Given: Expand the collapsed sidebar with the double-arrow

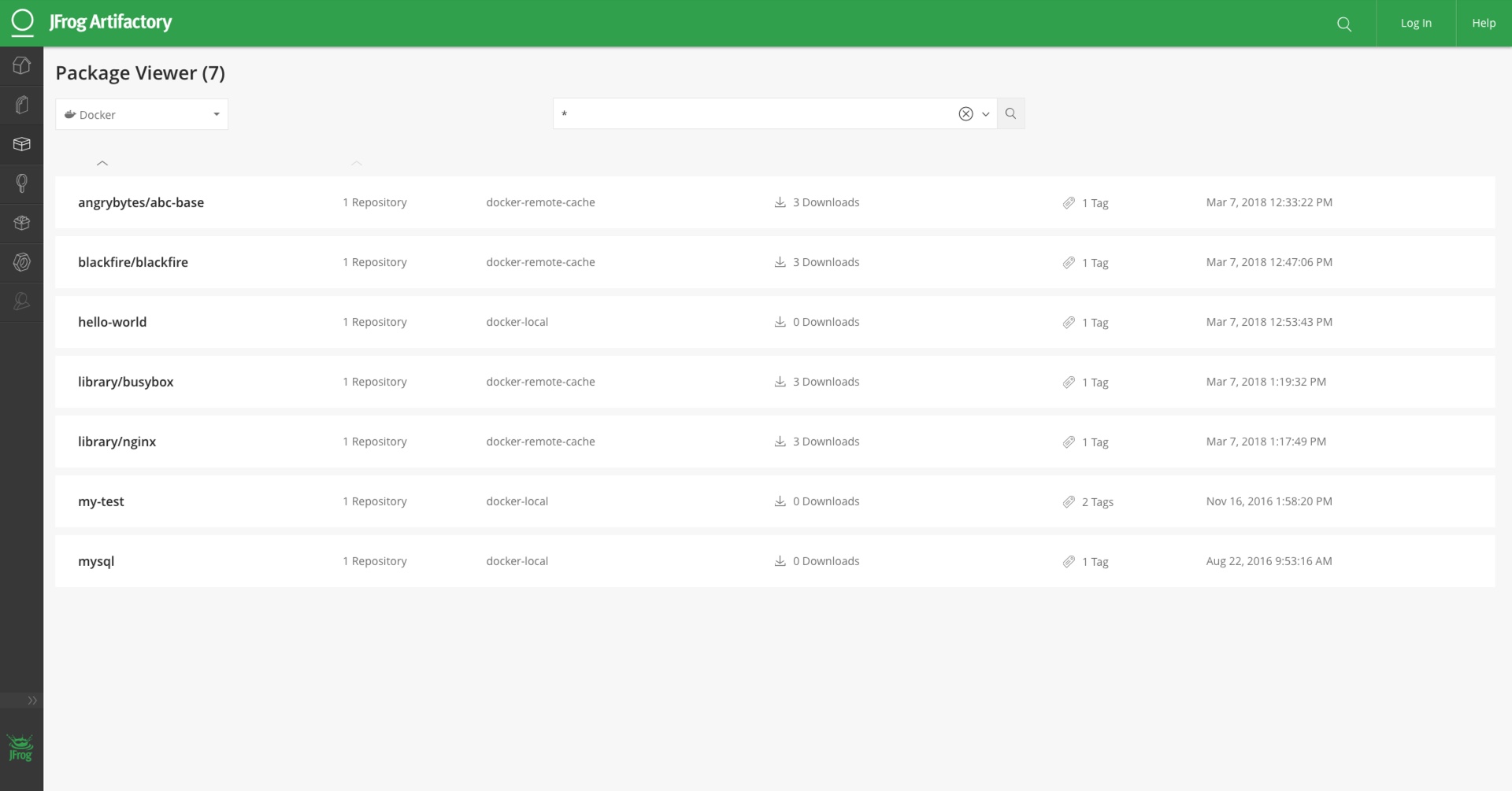Looking at the screenshot, I should click(32, 700).
